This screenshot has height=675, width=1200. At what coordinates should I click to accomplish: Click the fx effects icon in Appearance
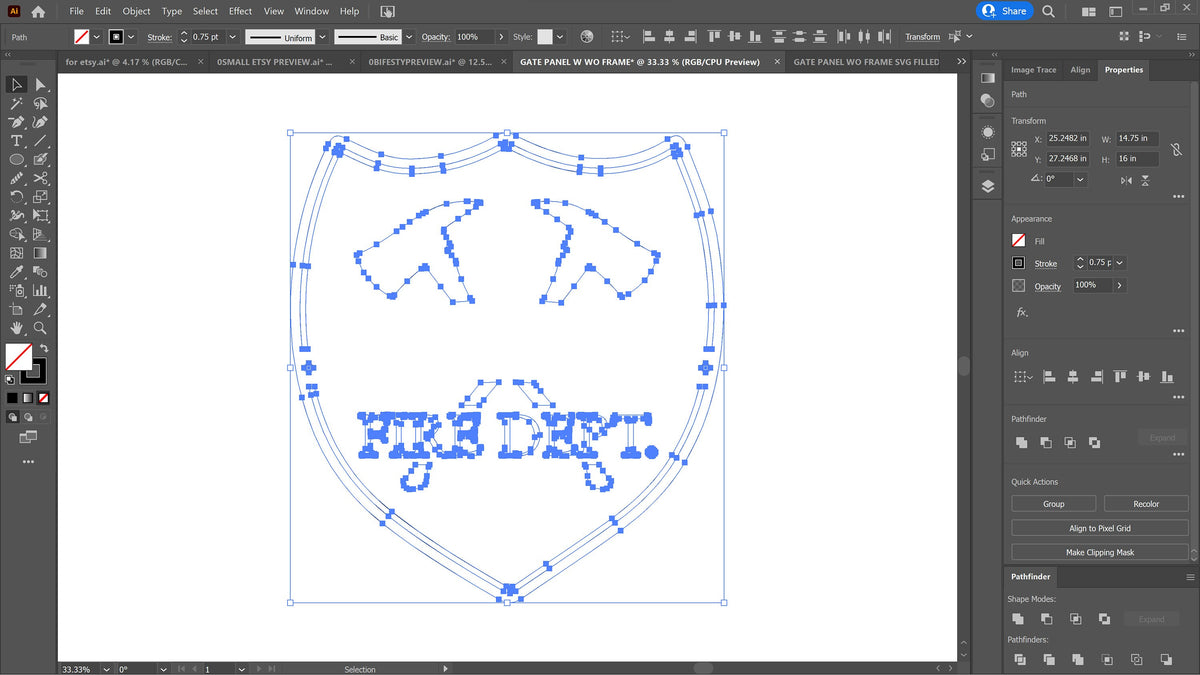[x=1022, y=312]
